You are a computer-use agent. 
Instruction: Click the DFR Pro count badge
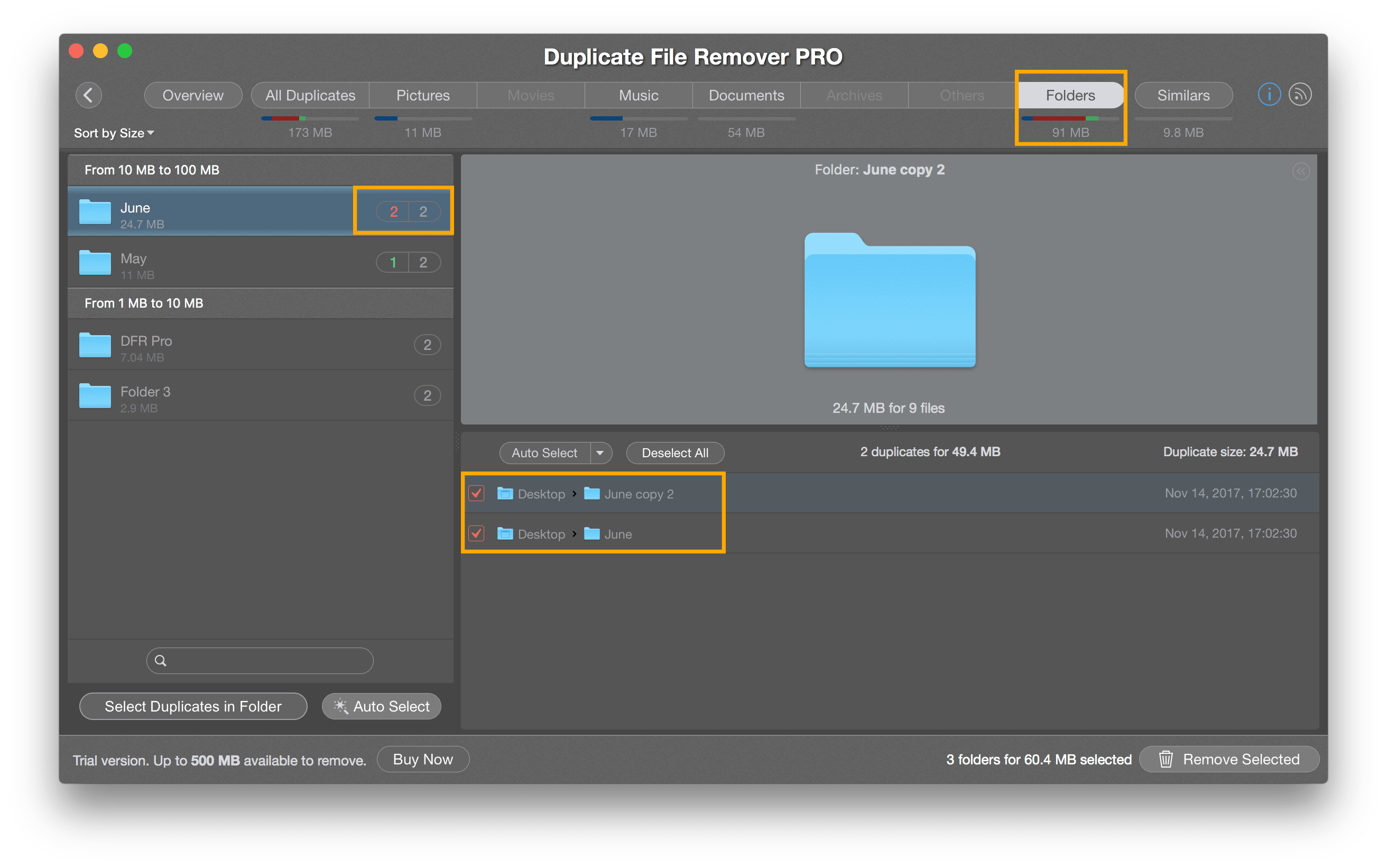pos(428,345)
